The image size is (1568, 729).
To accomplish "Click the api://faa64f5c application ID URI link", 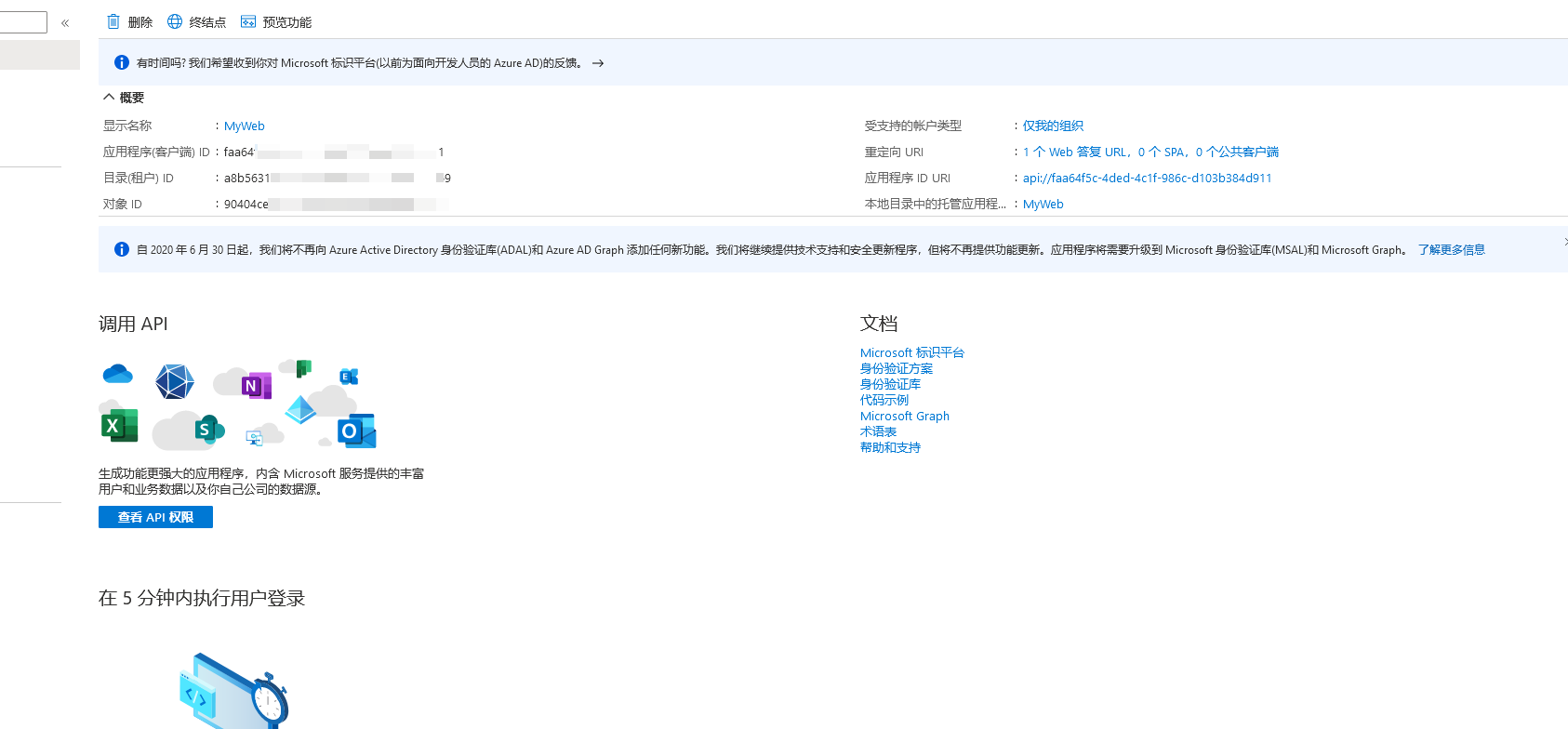I will [x=1147, y=178].
